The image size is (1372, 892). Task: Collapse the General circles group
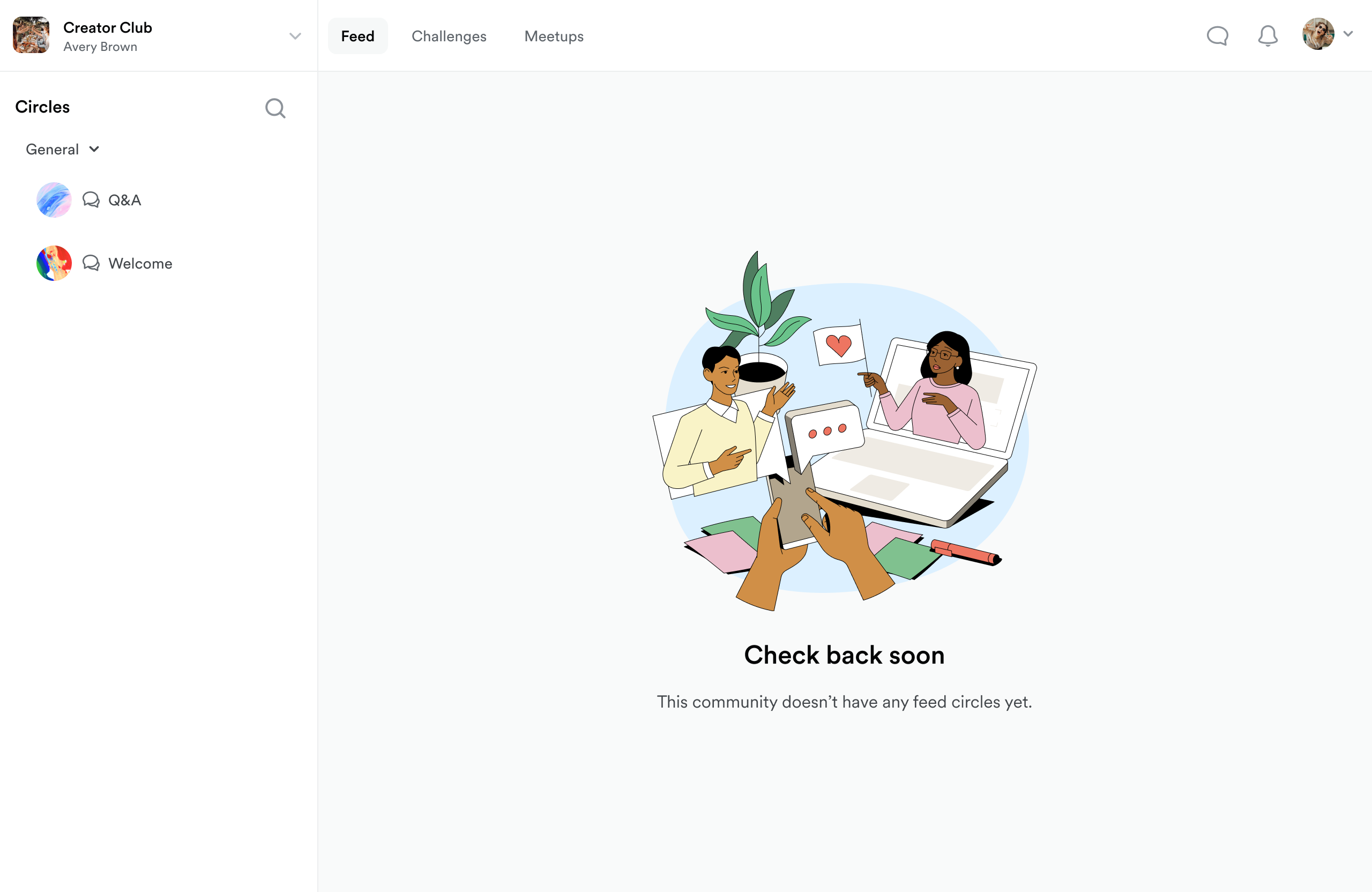[62, 150]
